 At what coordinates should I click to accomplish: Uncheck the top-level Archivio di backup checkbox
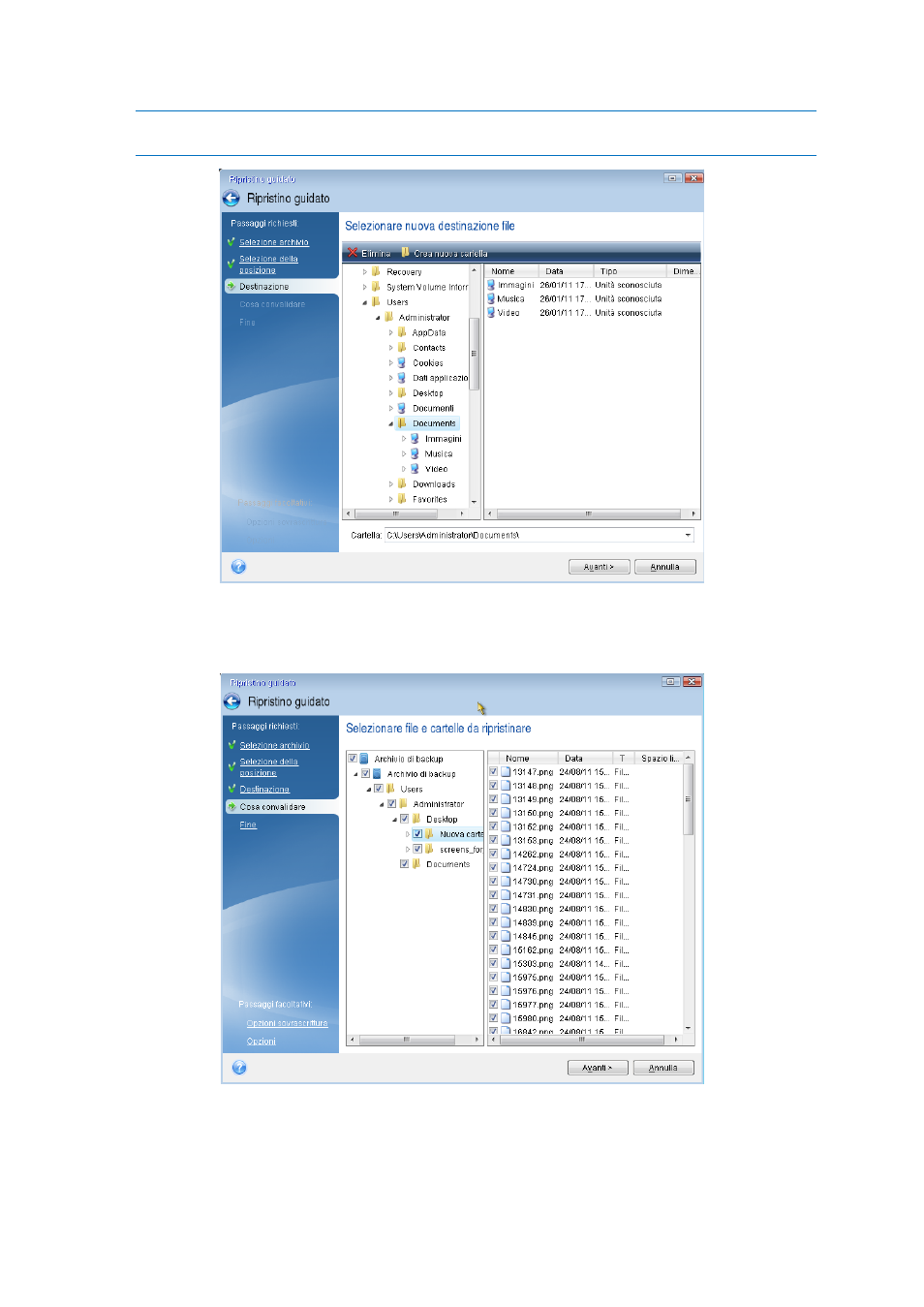353,759
